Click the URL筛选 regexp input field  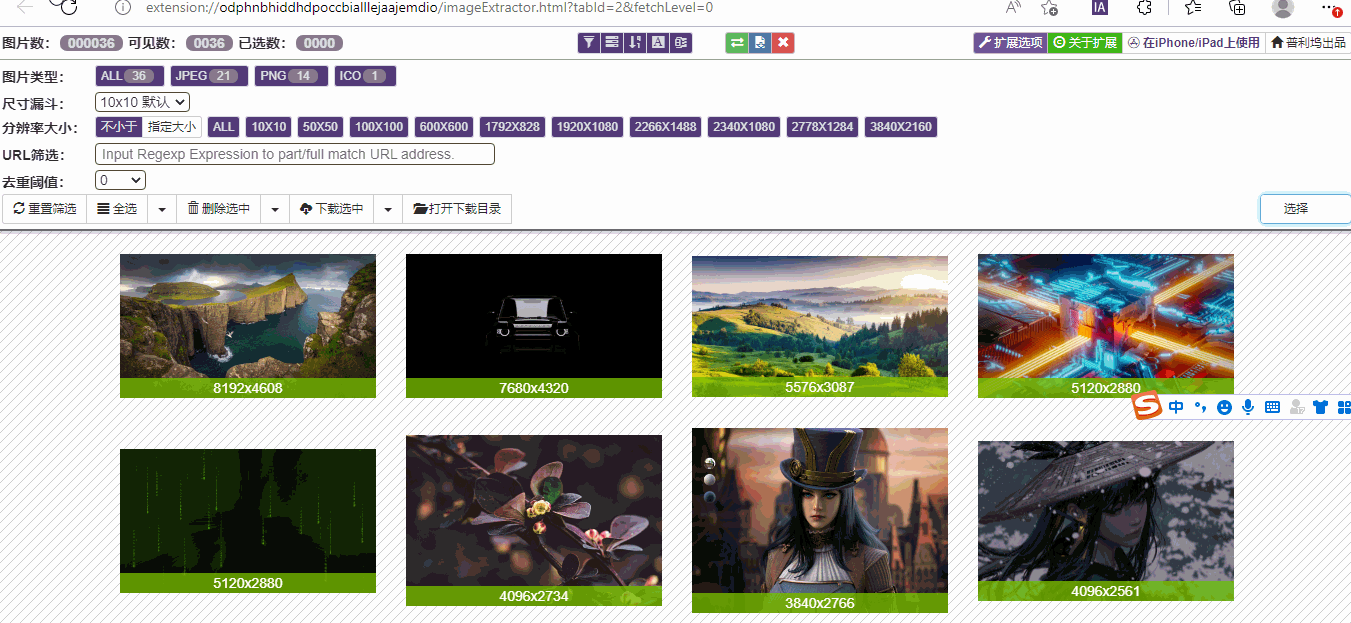[295, 154]
